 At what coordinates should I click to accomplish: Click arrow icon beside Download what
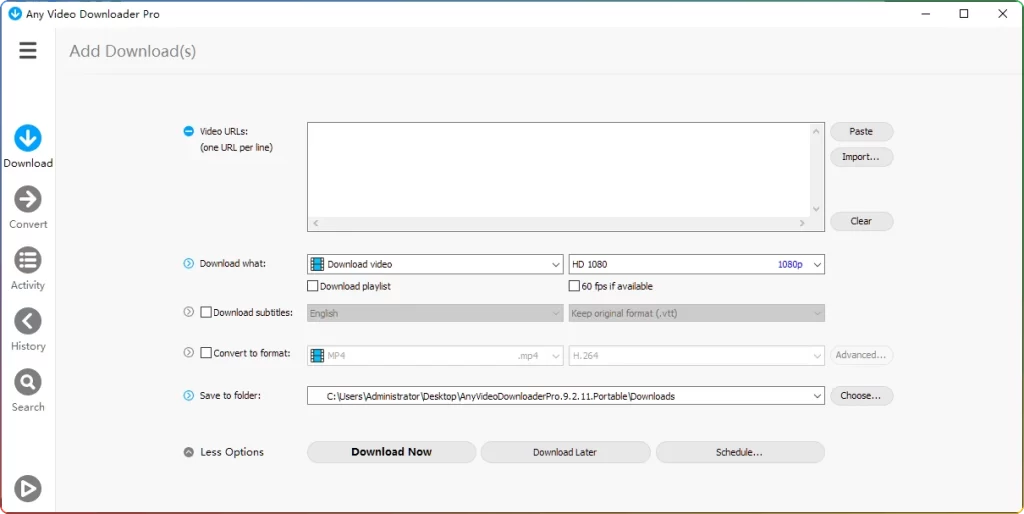coord(189,264)
